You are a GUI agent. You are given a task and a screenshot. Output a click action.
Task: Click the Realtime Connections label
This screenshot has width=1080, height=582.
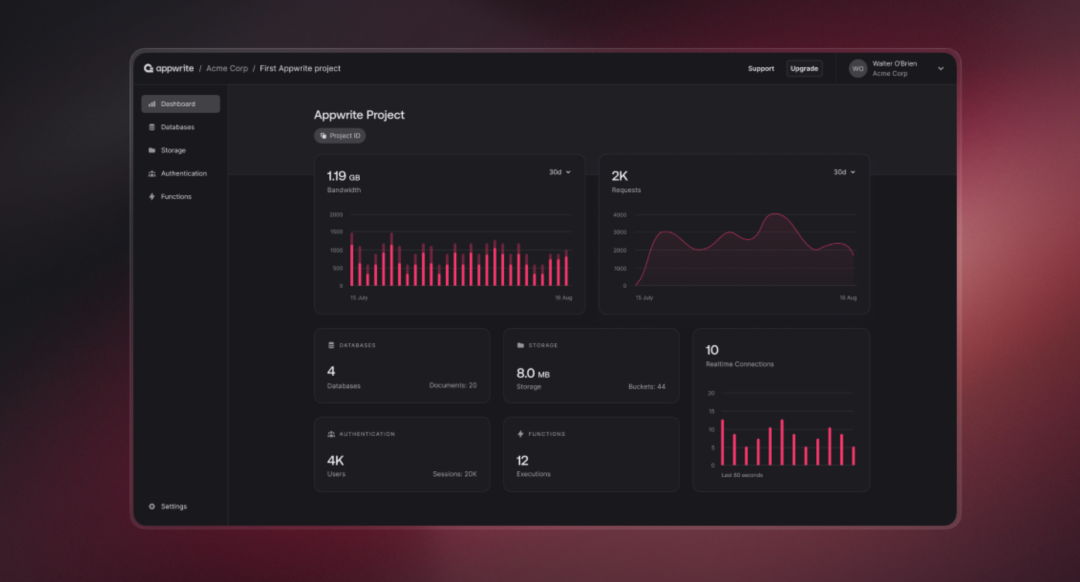pyautogui.click(x=740, y=364)
